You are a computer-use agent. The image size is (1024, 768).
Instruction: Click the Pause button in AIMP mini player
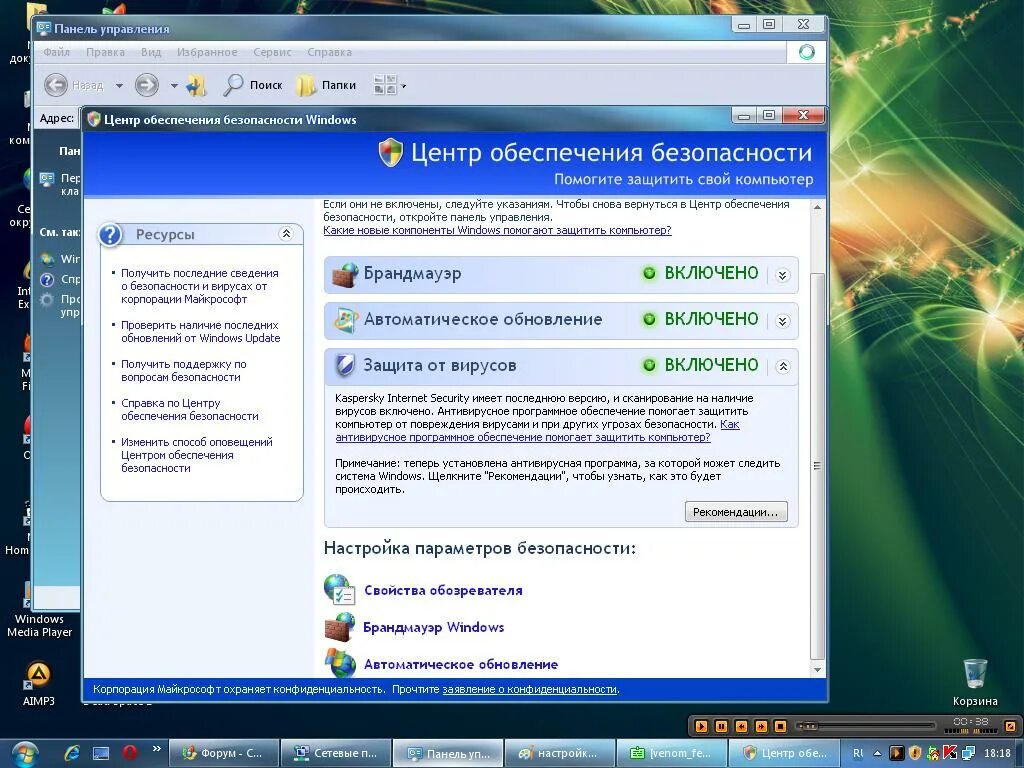pos(721,726)
